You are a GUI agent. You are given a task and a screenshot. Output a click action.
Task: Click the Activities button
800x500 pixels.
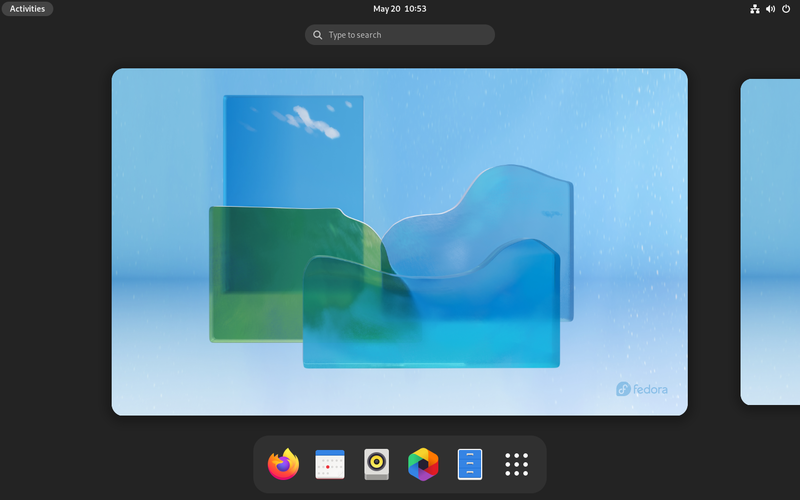27,9
